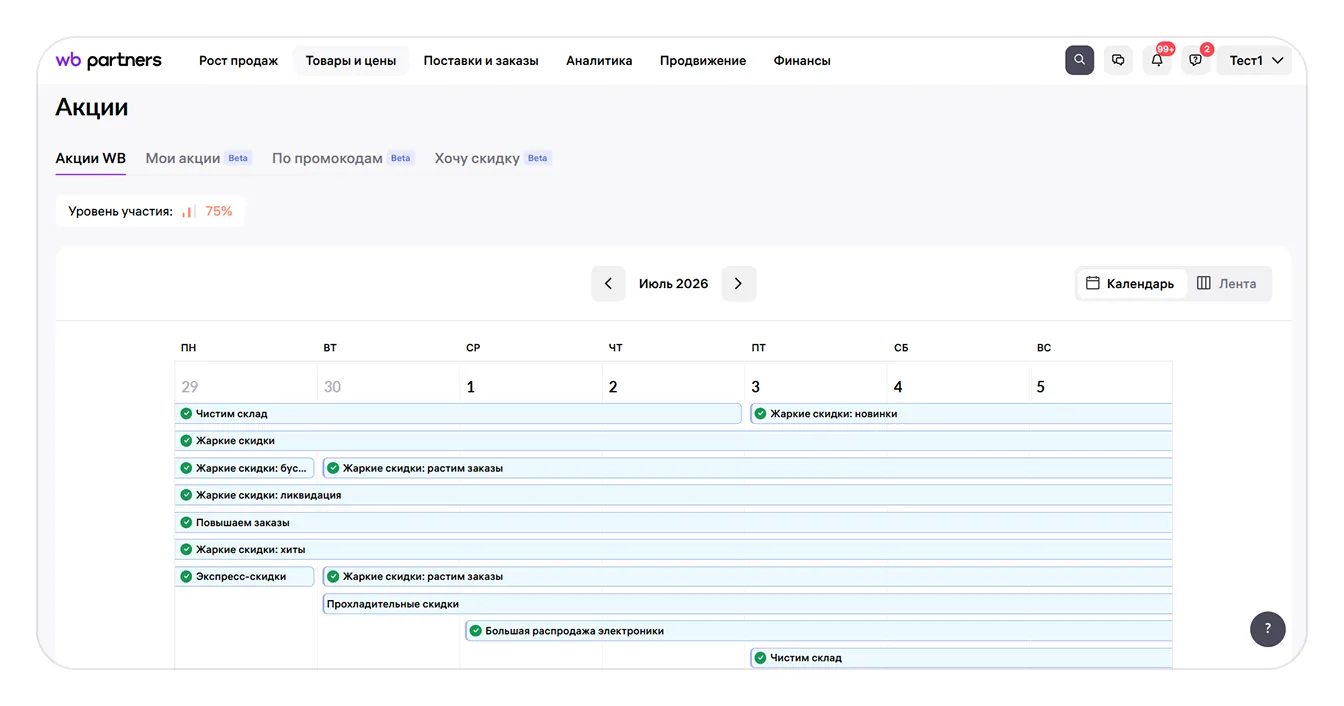Open the Жаркие скидки: новинки promotion
This screenshot has height=706, width=1344.
click(961, 414)
